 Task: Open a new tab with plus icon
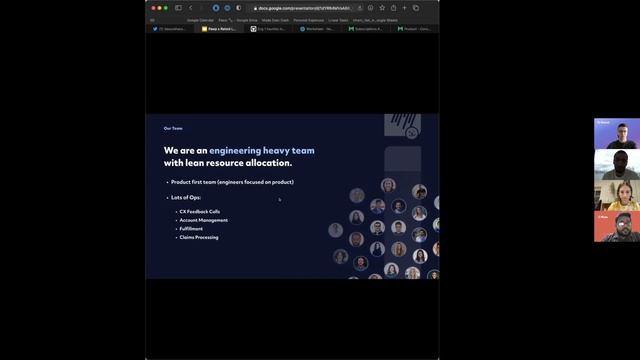pos(404,8)
